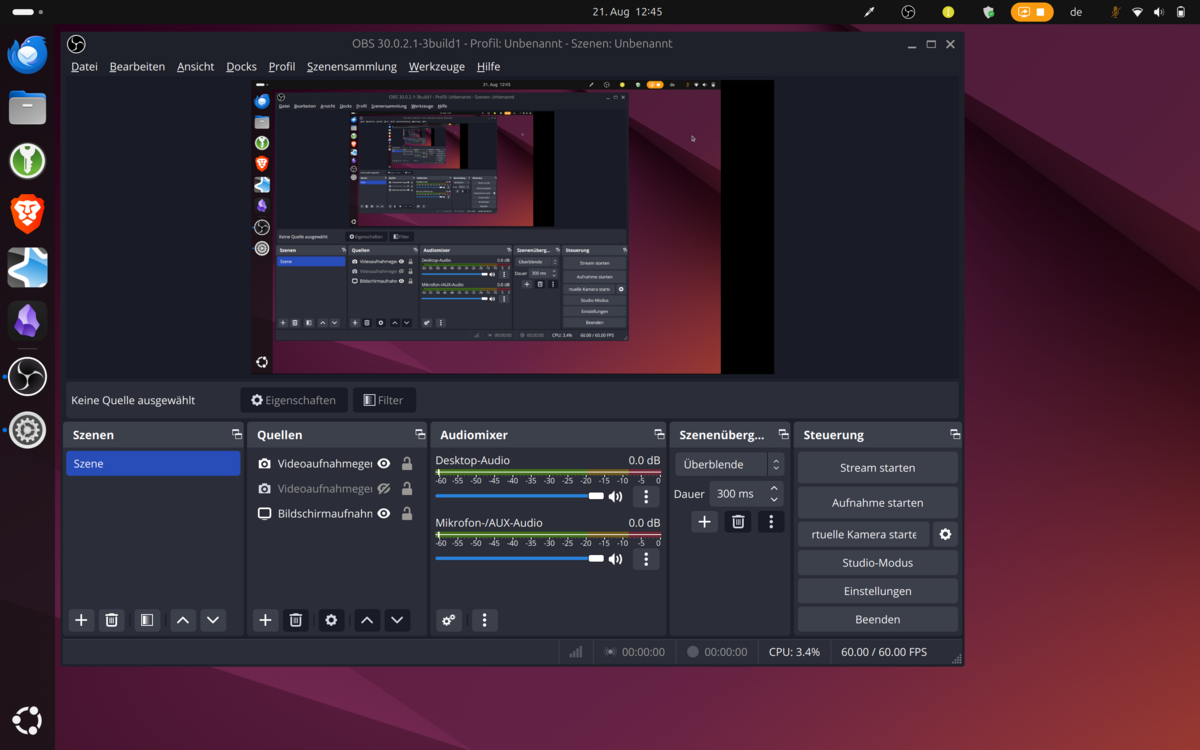Enable Studio-Modus
Viewport: 1200px width, 750px height.
click(877, 563)
